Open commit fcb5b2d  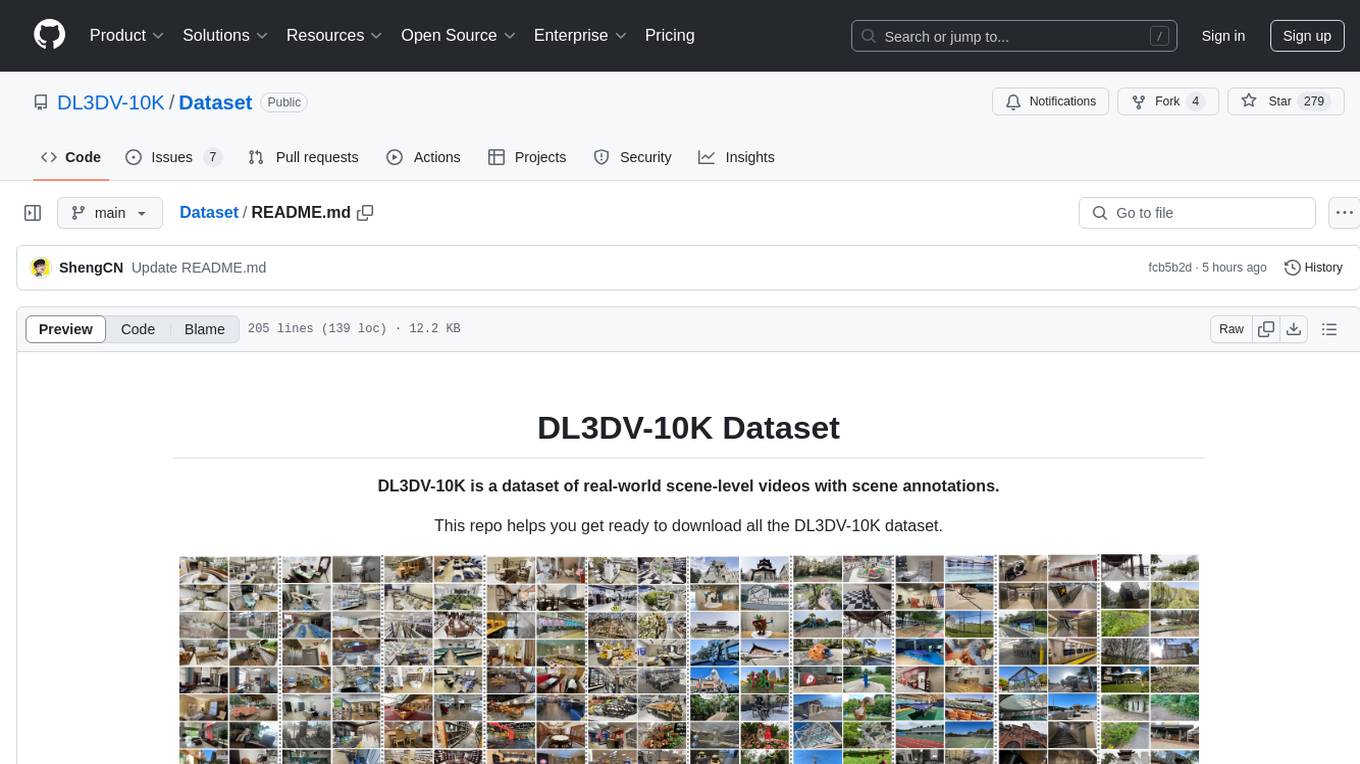[1170, 268]
